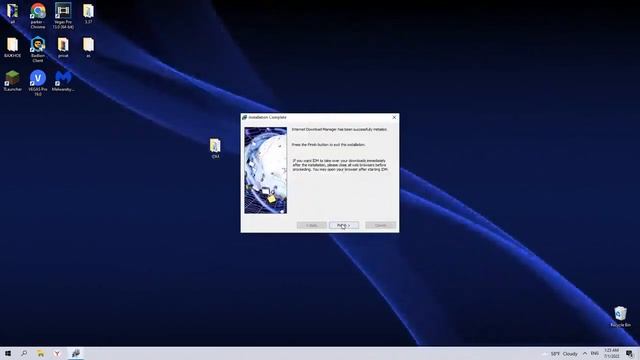Open the Badlion Client desktop shortcut
The image size is (640, 360).
coord(38,49)
